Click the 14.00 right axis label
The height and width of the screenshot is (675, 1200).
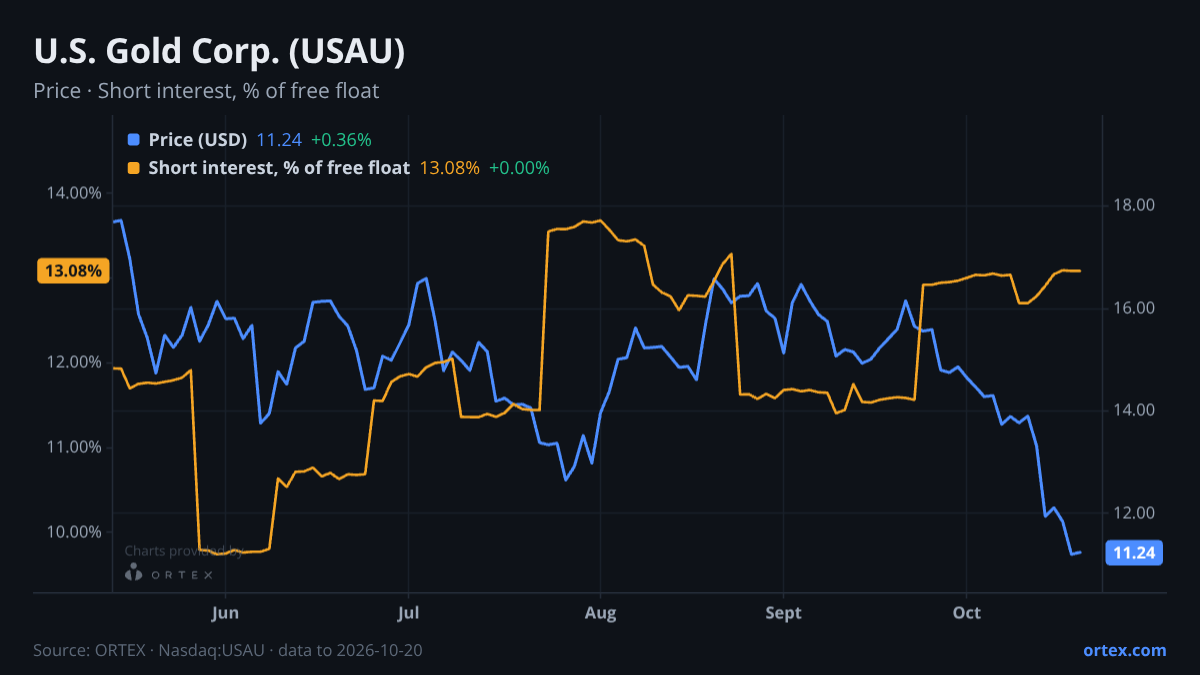click(1134, 410)
